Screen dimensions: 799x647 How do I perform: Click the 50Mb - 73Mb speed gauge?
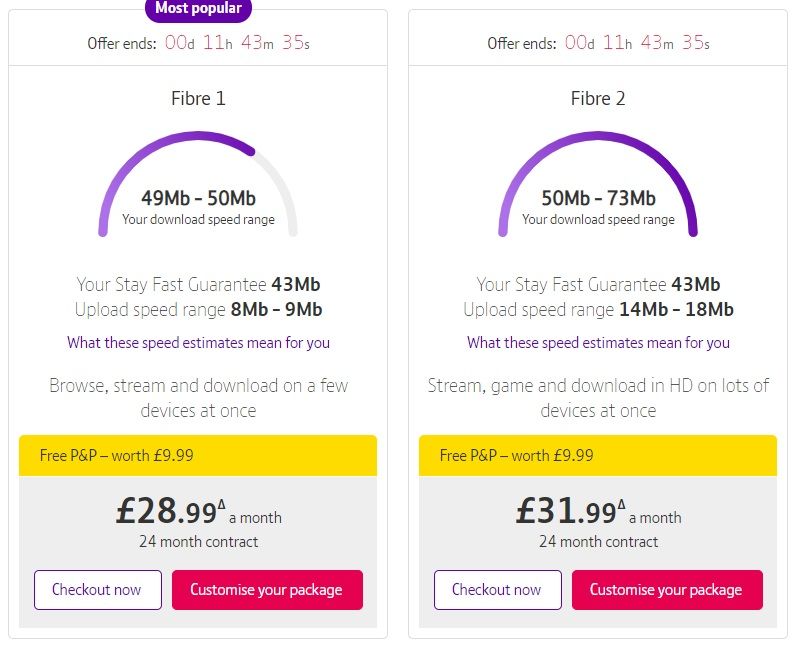(x=598, y=190)
